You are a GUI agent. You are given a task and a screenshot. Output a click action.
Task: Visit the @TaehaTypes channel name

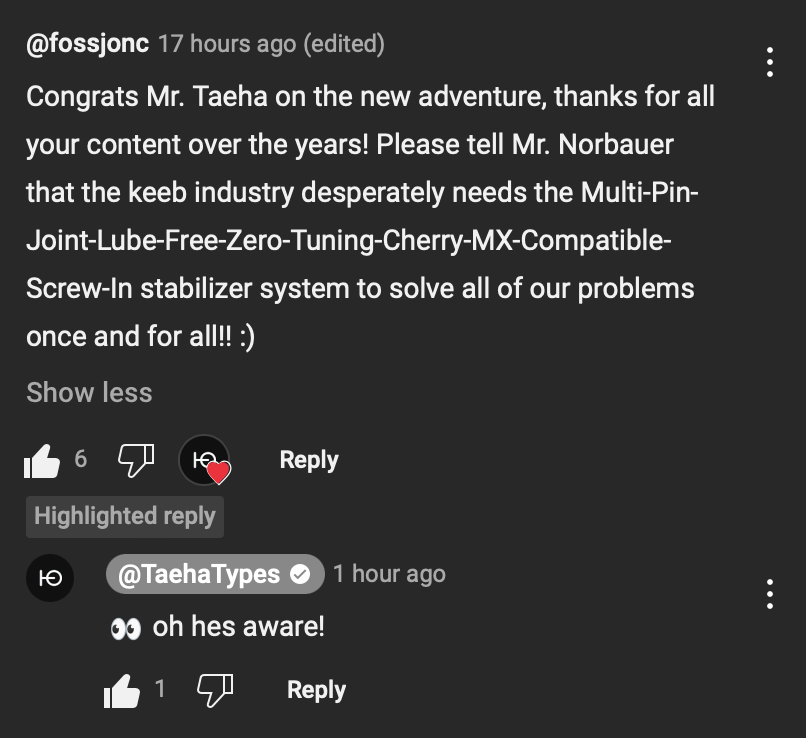(x=200, y=574)
